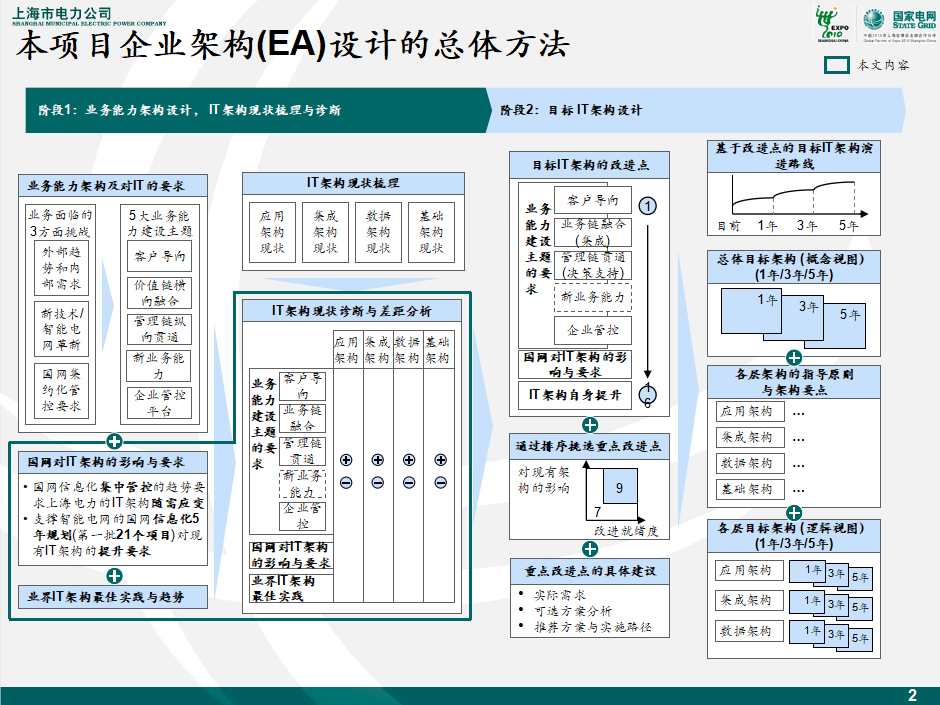Click the plus symbol in matrix 基础架构 column

tap(441, 460)
